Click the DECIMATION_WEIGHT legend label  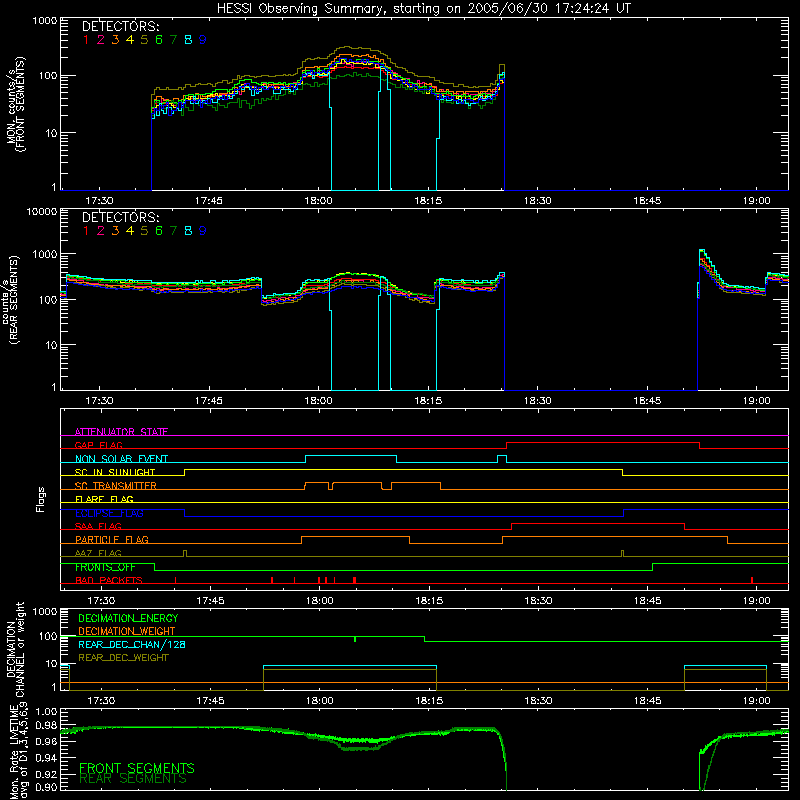pos(127,631)
